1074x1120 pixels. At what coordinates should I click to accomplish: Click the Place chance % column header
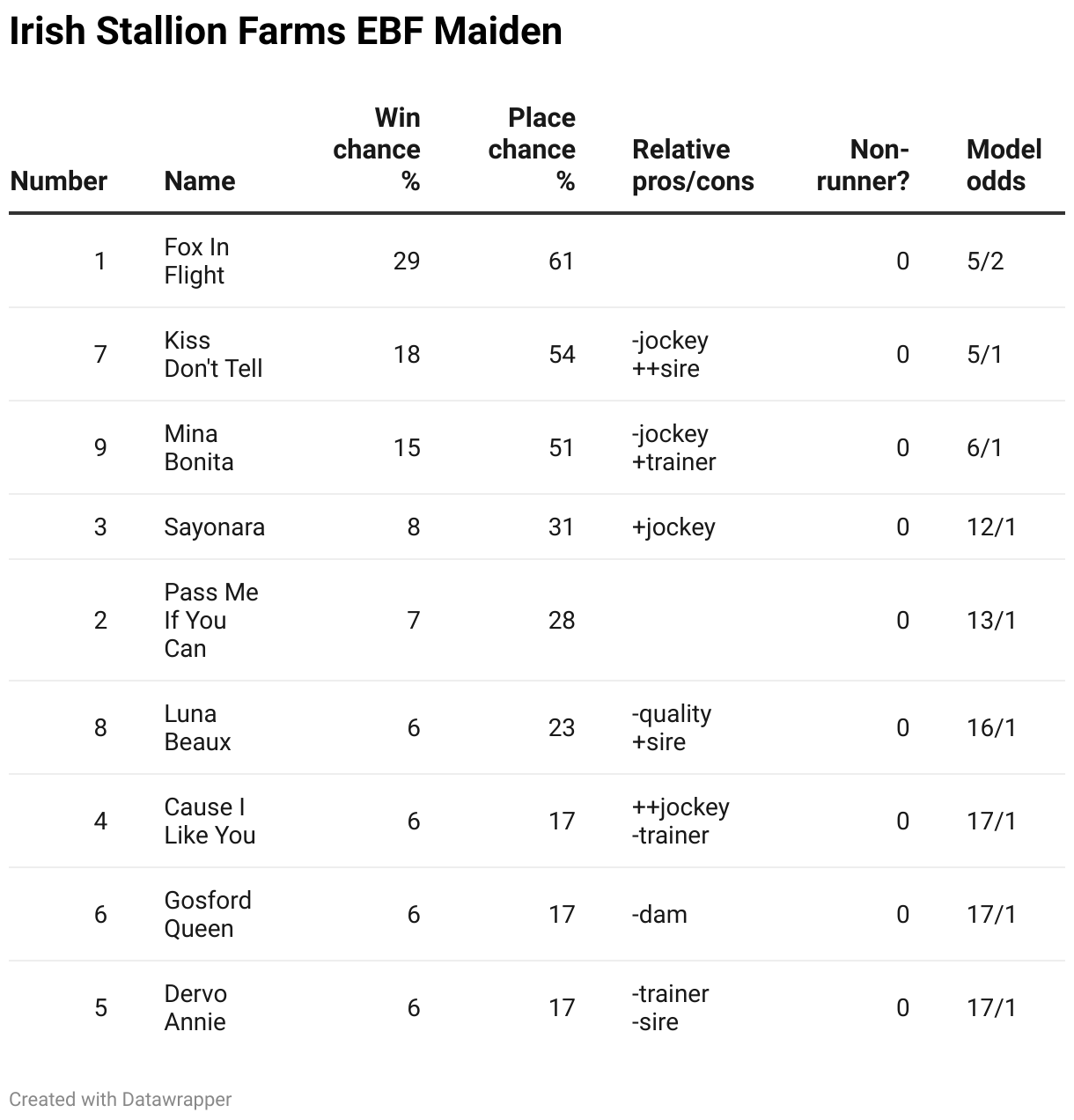pyautogui.click(x=532, y=150)
